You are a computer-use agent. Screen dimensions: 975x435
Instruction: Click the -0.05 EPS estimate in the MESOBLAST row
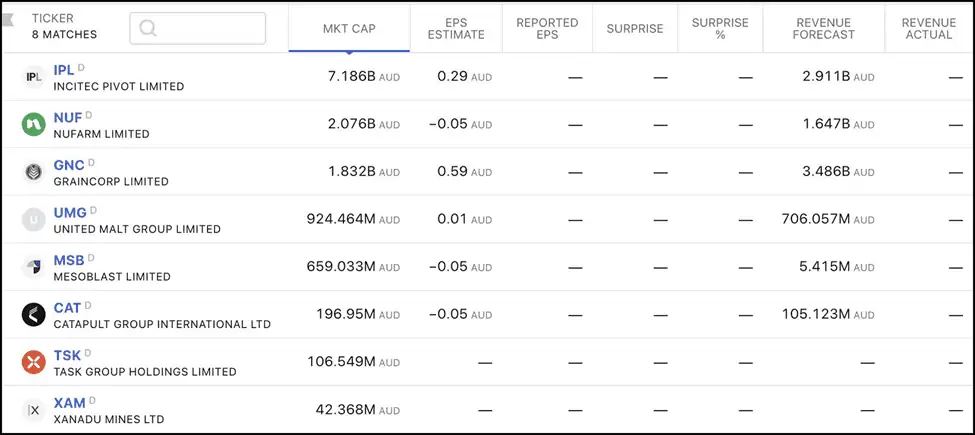[448, 267]
